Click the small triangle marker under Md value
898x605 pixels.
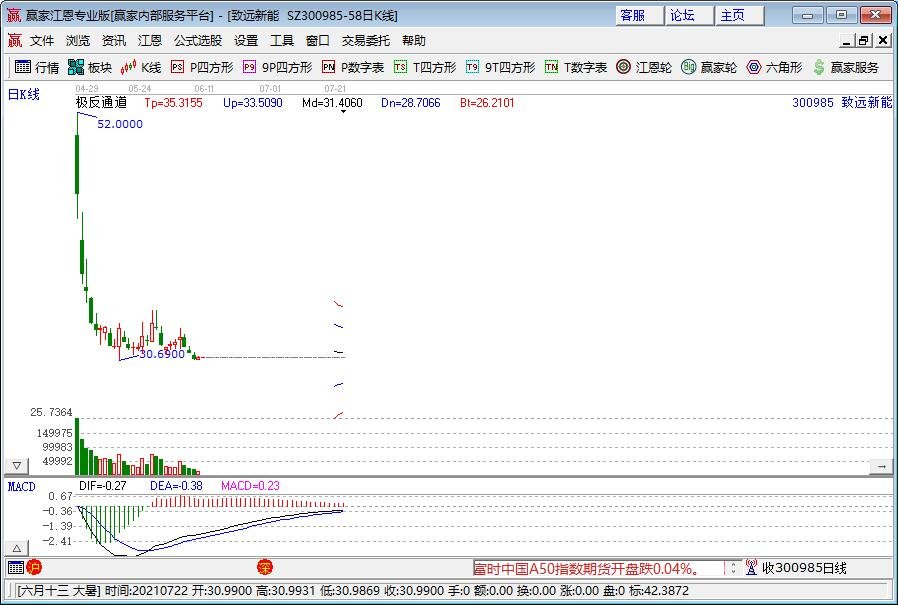(x=343, y=112)
